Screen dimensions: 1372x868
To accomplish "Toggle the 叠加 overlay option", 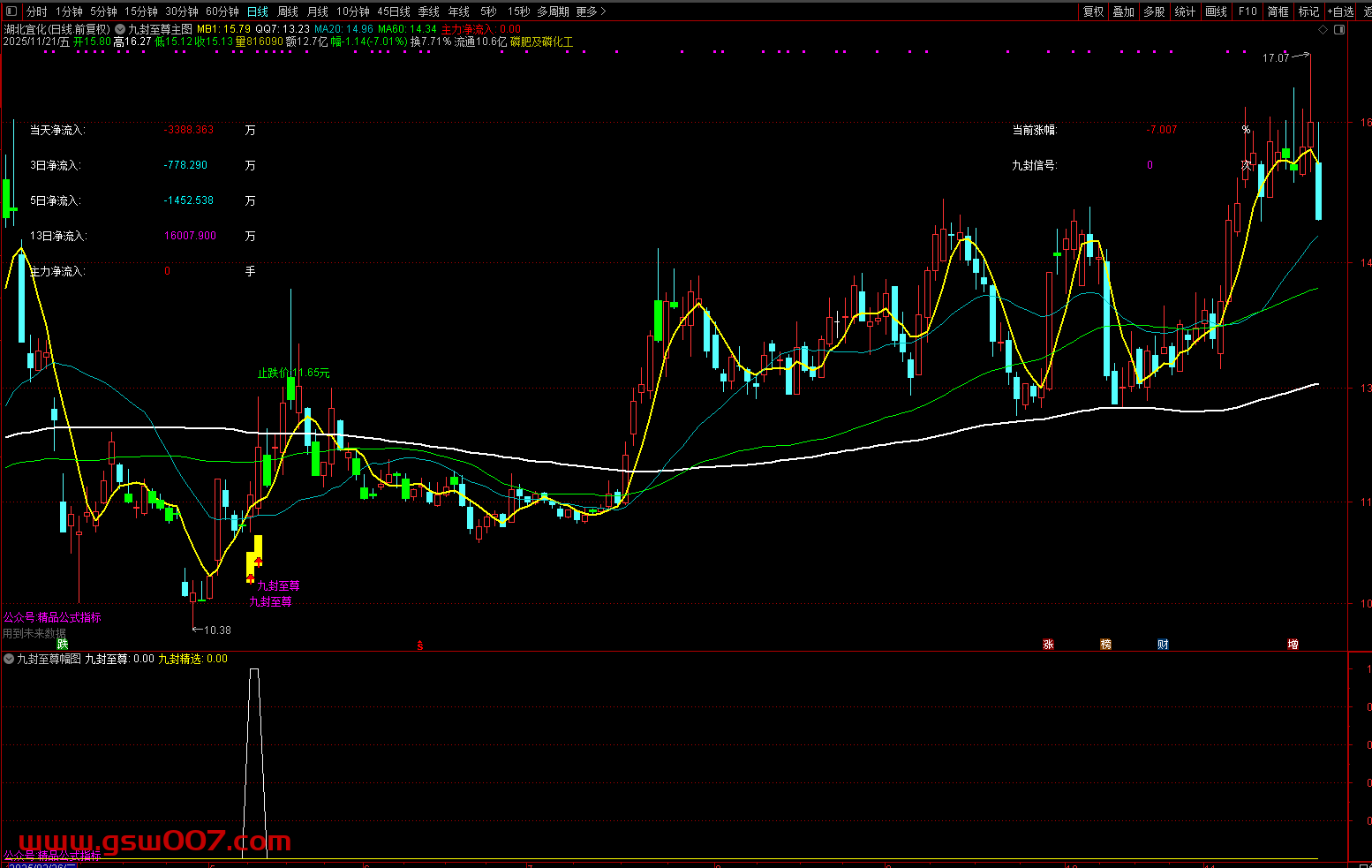I will tap(1123, 11).
